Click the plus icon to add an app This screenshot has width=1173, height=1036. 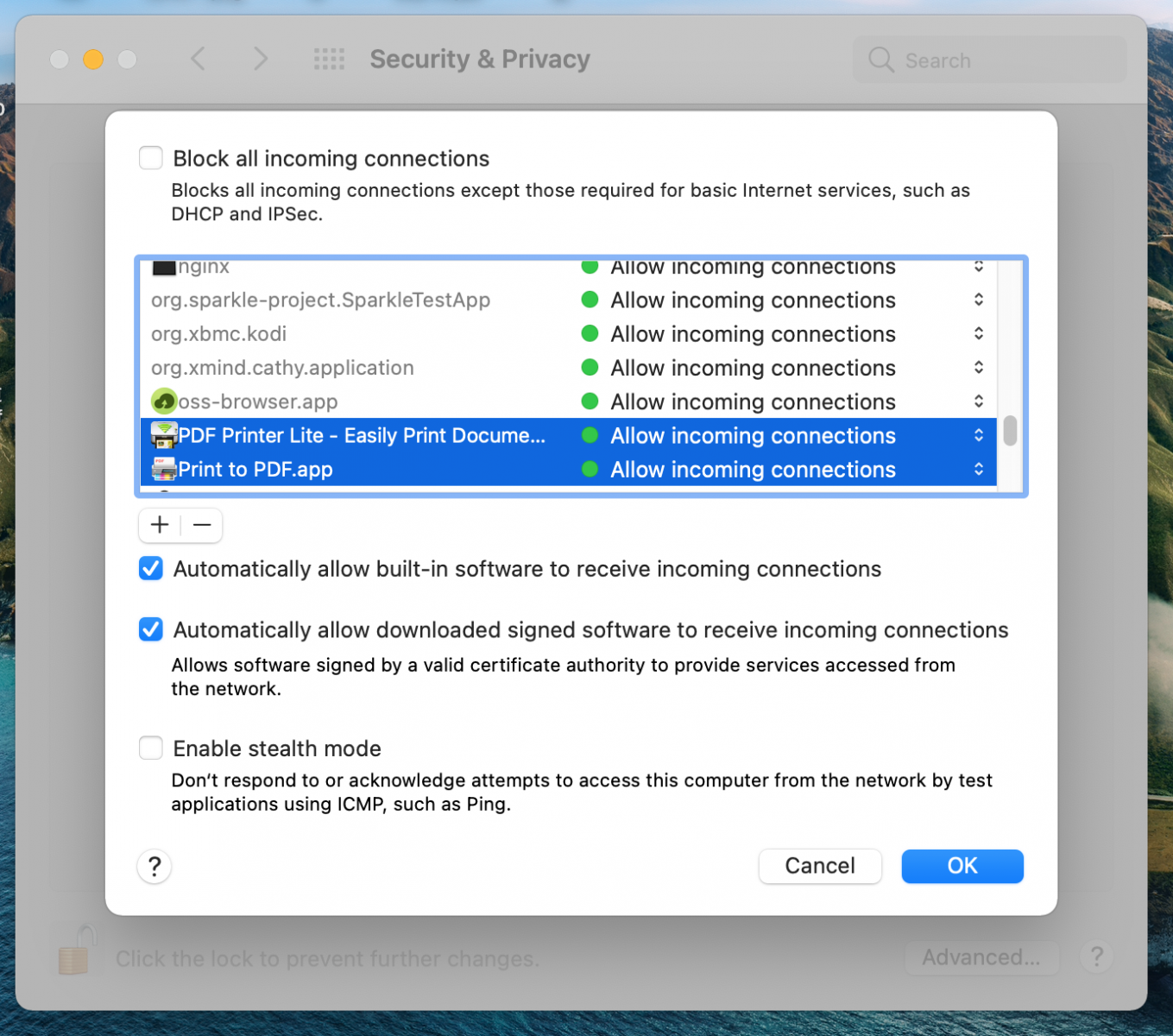click(x=160, y=525)
